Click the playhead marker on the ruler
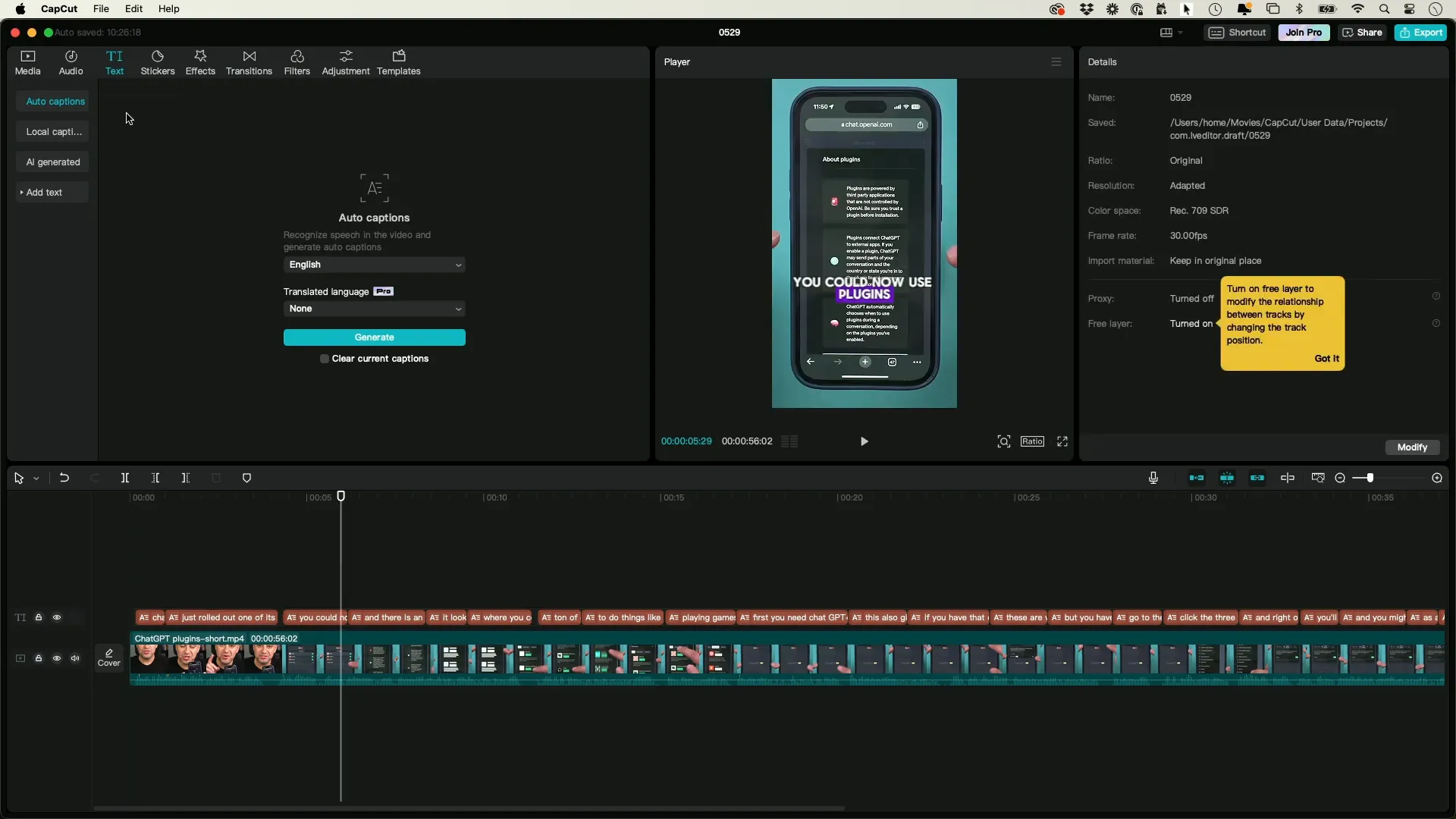 [x=341, y=496]
